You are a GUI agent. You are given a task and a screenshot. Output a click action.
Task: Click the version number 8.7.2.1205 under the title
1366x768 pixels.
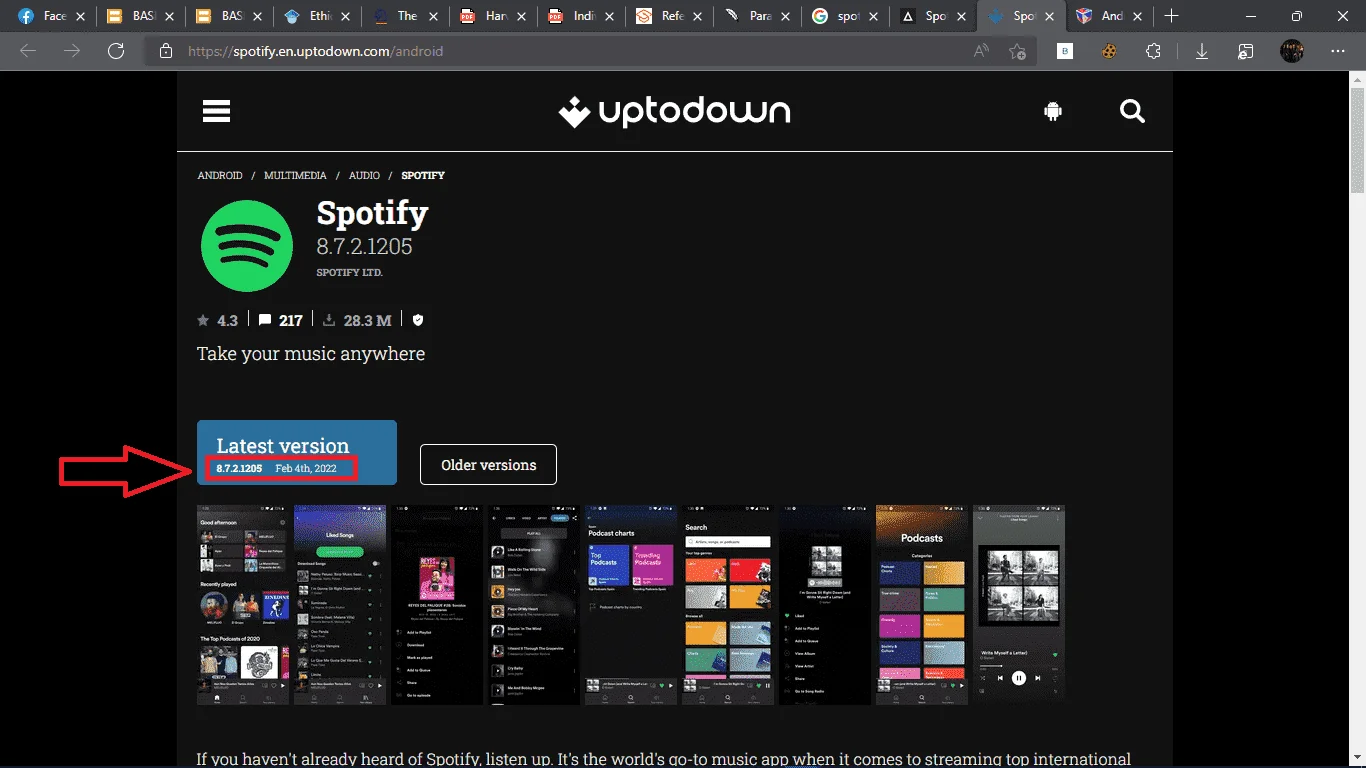point(364,247)
